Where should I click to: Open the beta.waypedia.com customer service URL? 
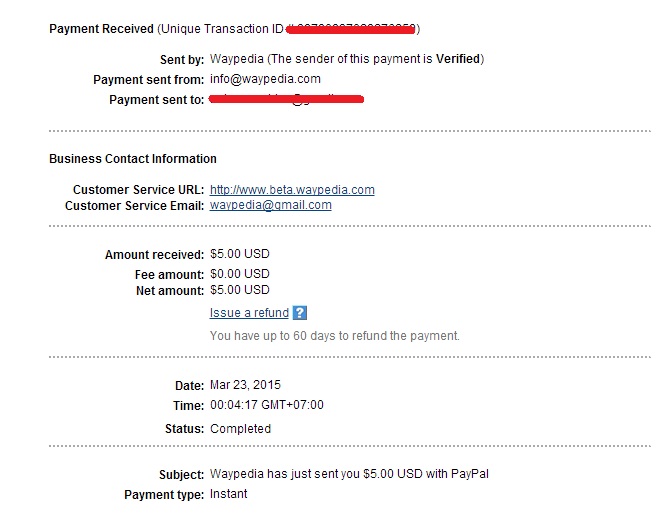(292, 190)
